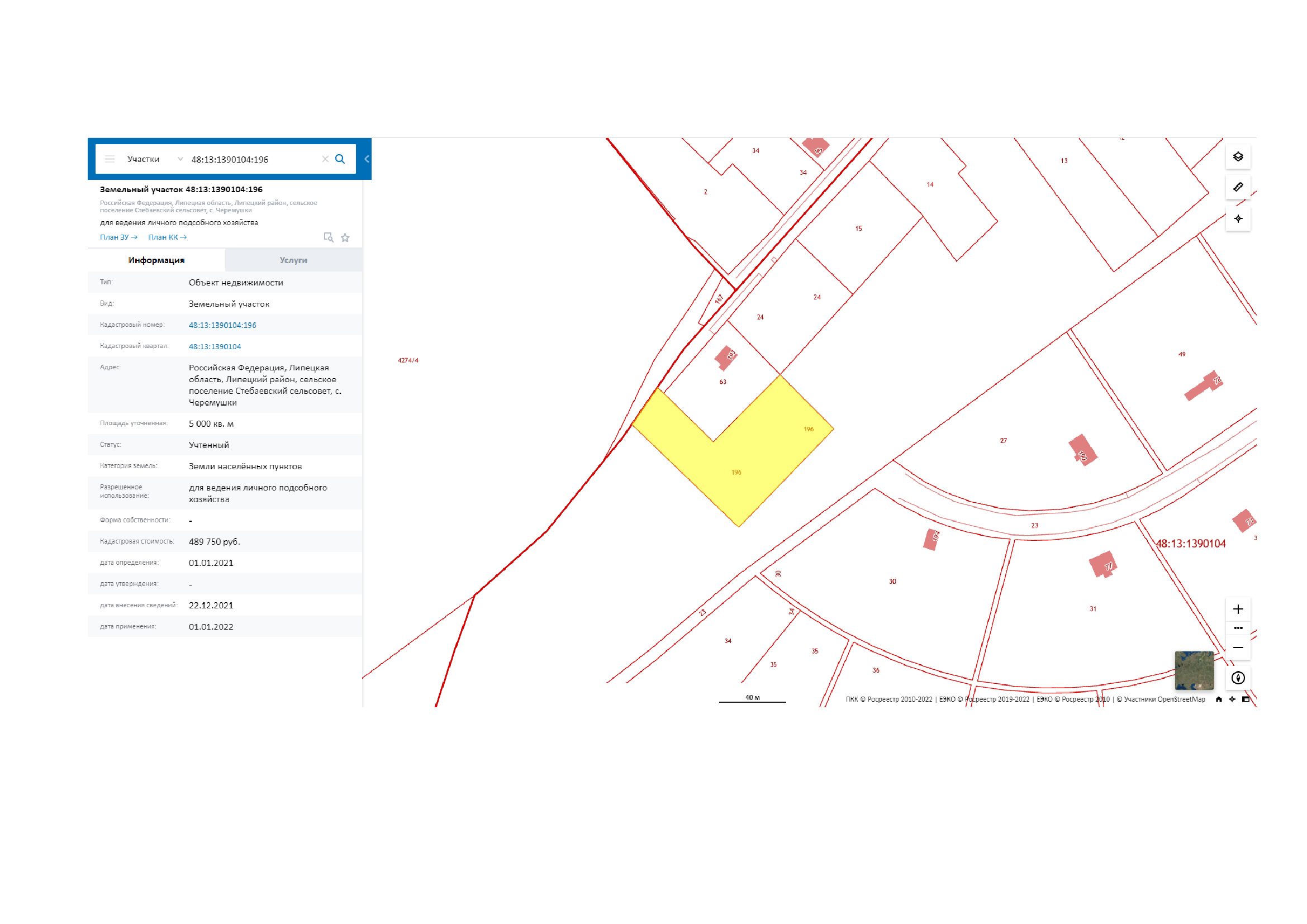The image size is (1307, 924).
Task: Expand the Участки search type dropdown
Action: point(155,159)
